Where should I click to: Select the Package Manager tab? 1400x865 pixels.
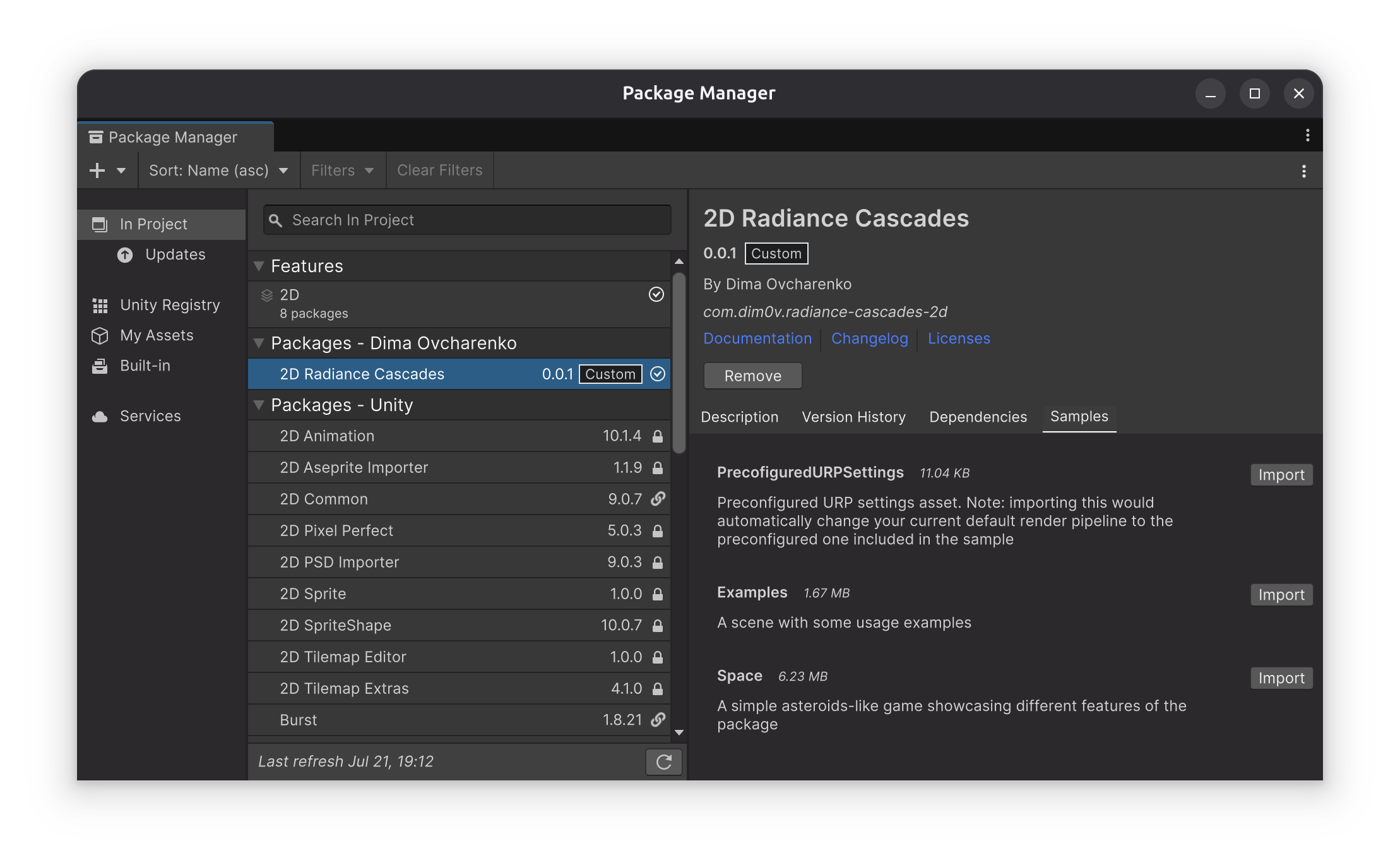pos(175,137)
